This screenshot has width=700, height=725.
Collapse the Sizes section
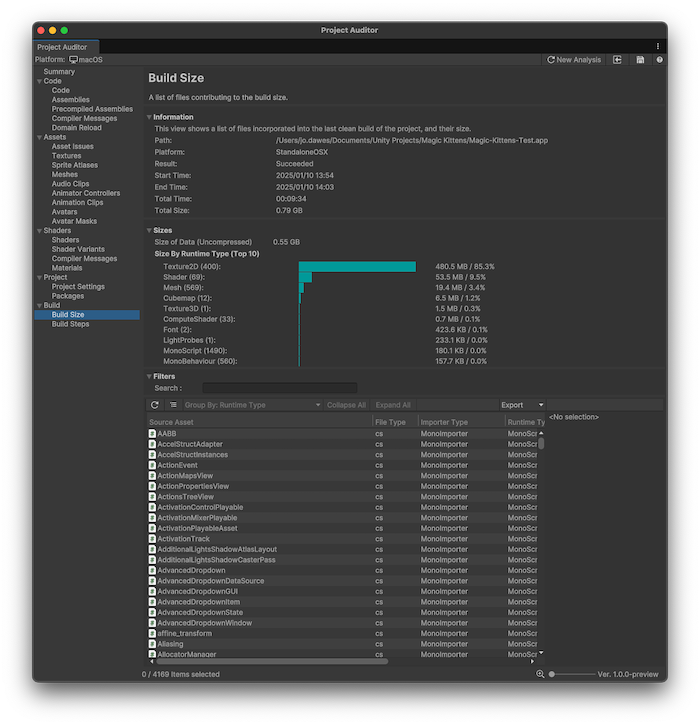[150, 230]
